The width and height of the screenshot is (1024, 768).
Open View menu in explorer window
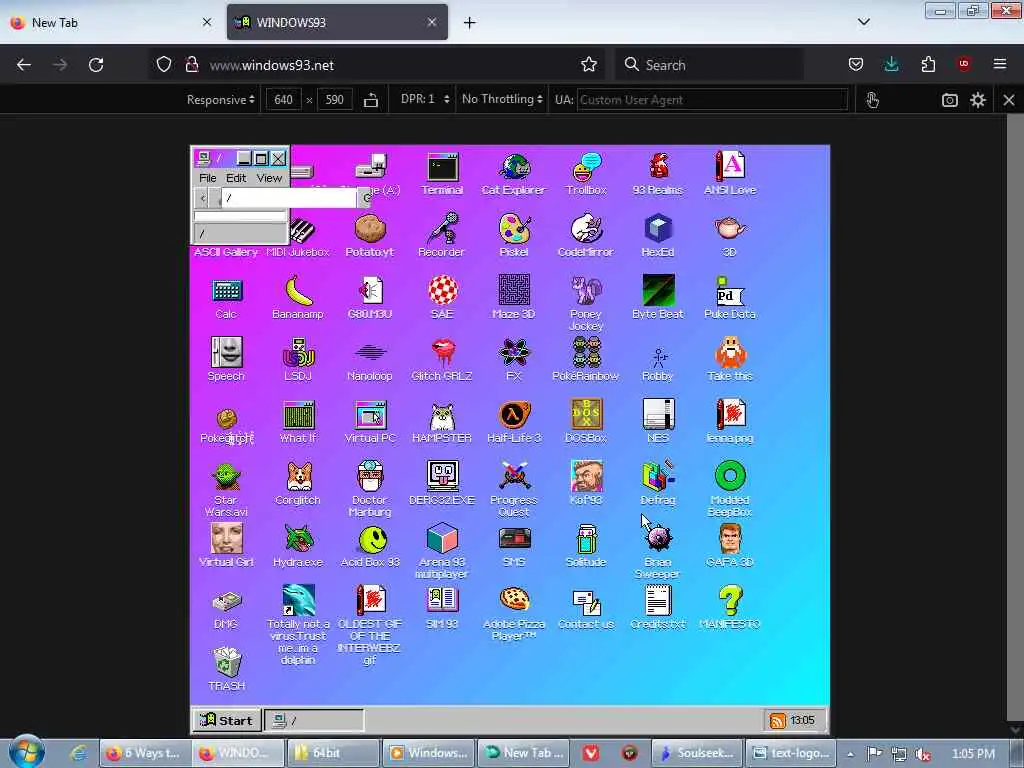click(x=269, y=178)
